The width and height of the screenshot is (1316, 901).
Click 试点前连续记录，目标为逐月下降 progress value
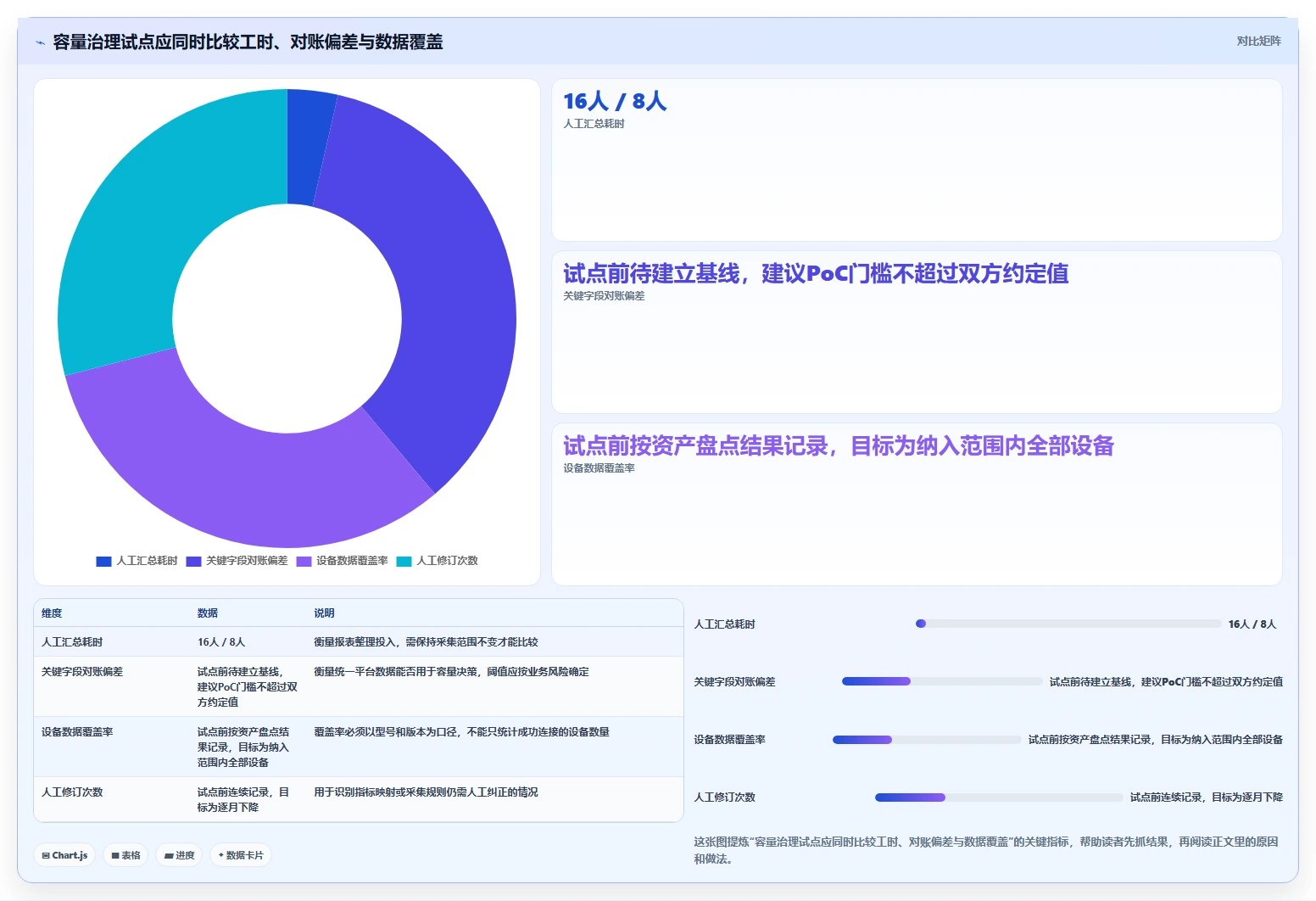tap(1207, 797)
